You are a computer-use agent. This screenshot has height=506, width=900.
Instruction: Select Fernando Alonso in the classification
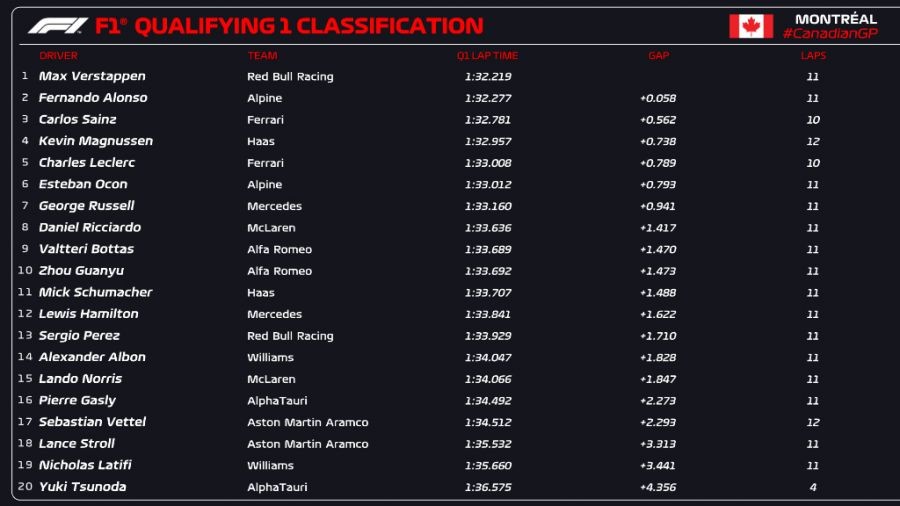93,98
